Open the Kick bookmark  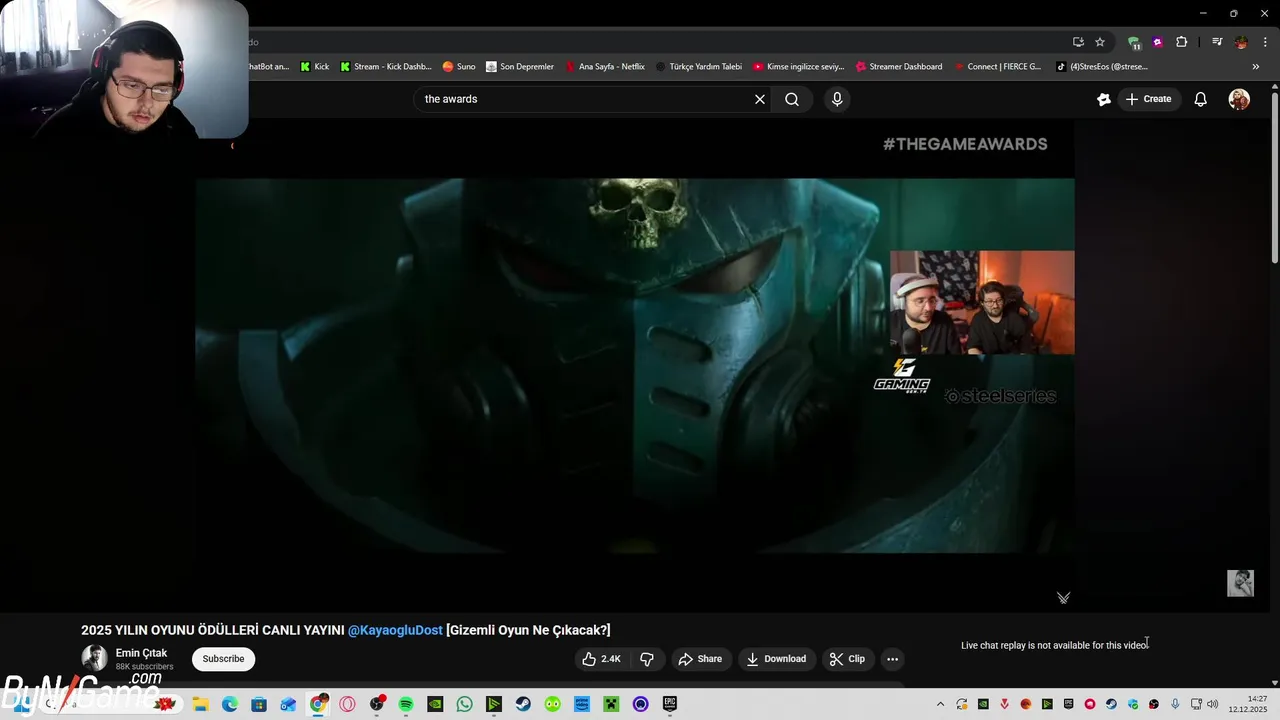[x=315, y=67]
